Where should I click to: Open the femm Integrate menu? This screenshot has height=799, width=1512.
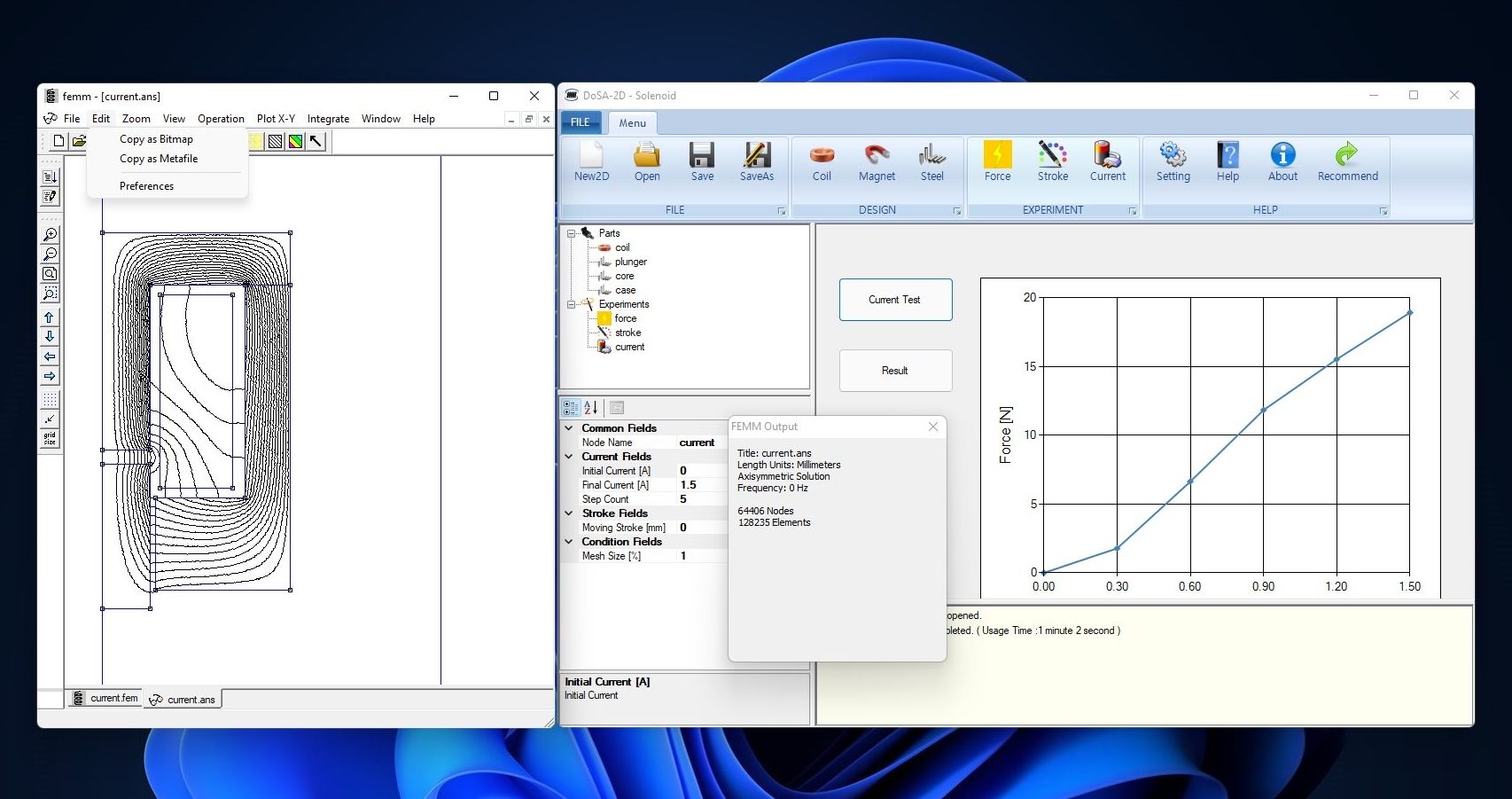click(x=328, y=119)
